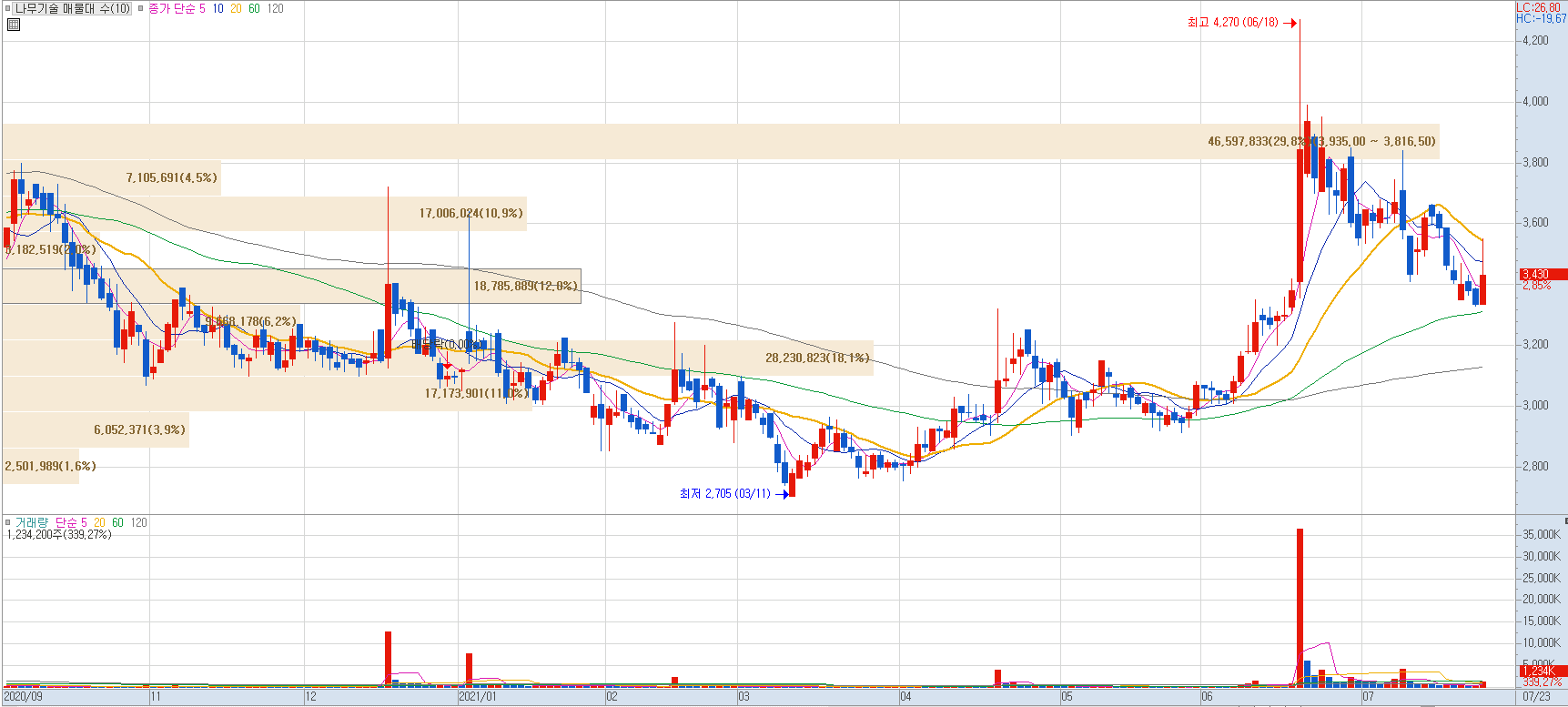Click the 4,200 price axis label
Screen dimensions: 1568x707
[1535, 40]
